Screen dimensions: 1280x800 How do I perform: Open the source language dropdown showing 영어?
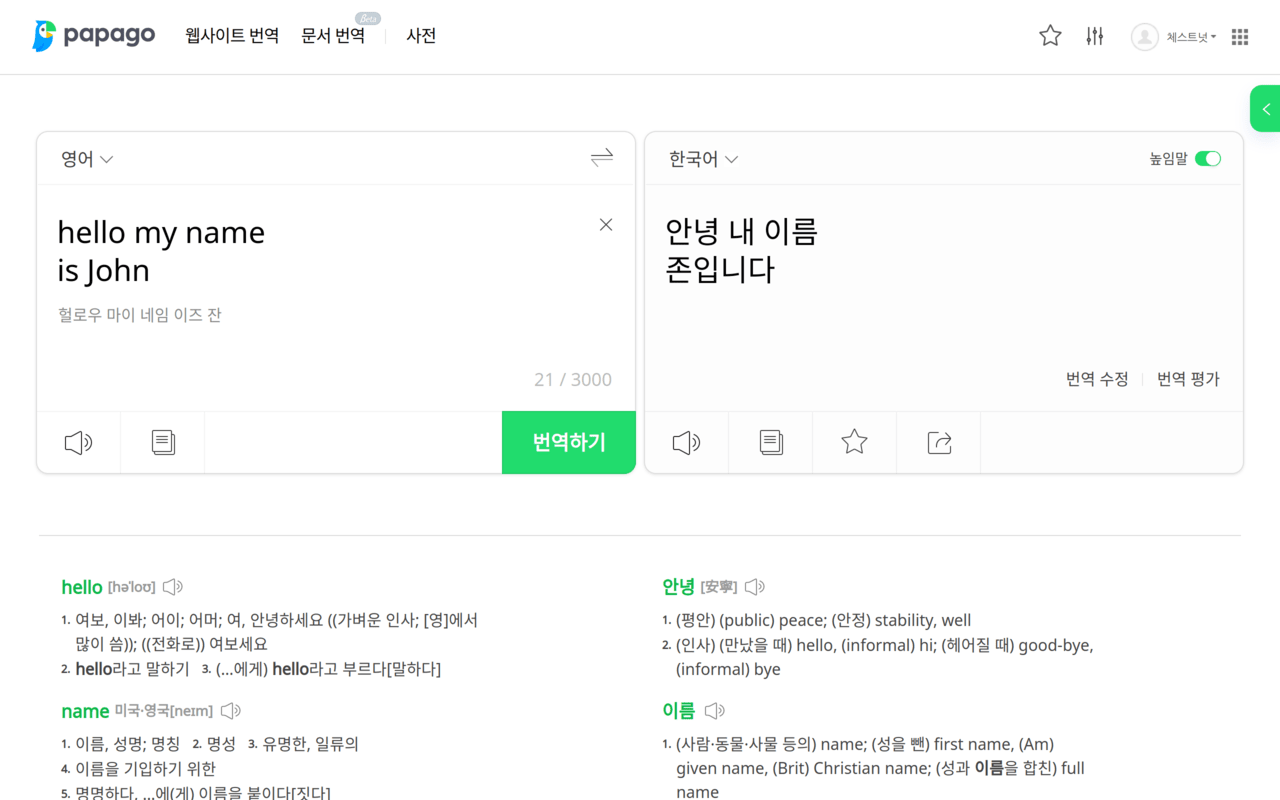(86, 158)
